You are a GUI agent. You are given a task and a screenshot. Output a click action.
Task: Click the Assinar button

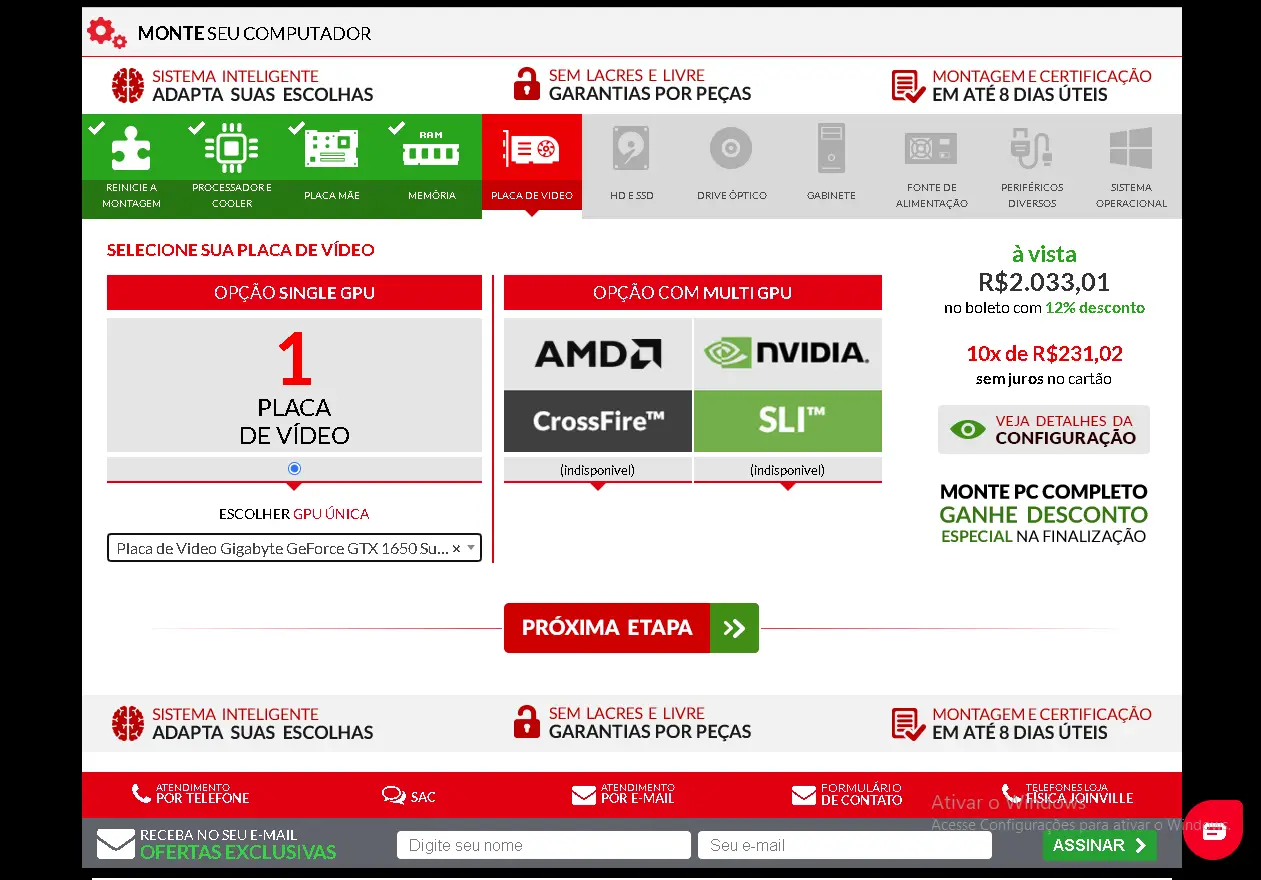click(1099, 845)
